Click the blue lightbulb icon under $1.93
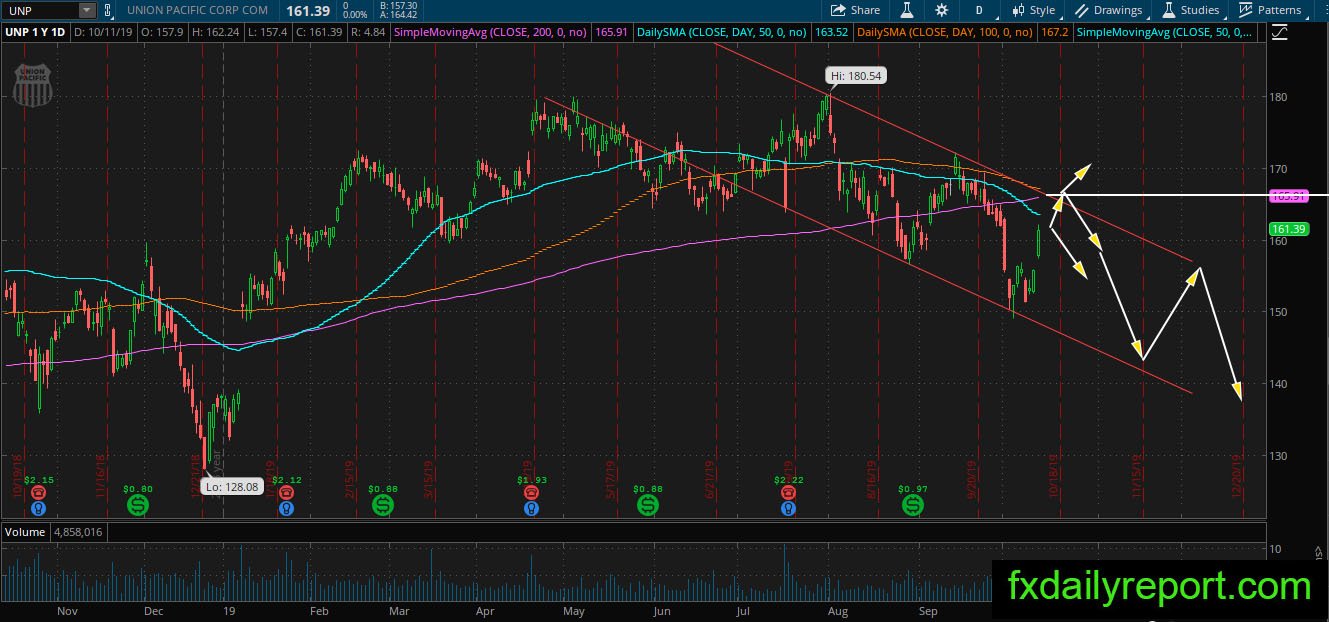The width and height of the screenshot is (1329, 622). click(x=529, y=508)
